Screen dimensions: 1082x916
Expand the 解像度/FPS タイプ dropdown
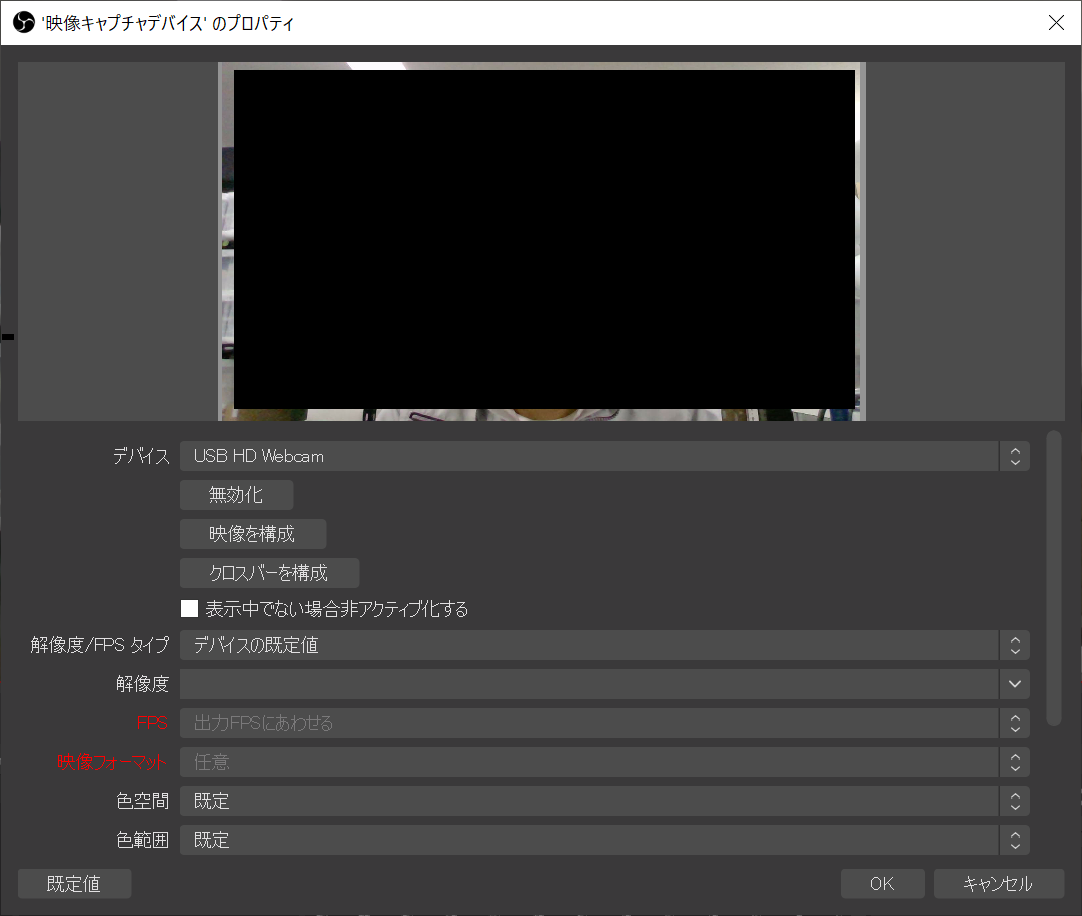pyautogui.click(x=590, y=645)
